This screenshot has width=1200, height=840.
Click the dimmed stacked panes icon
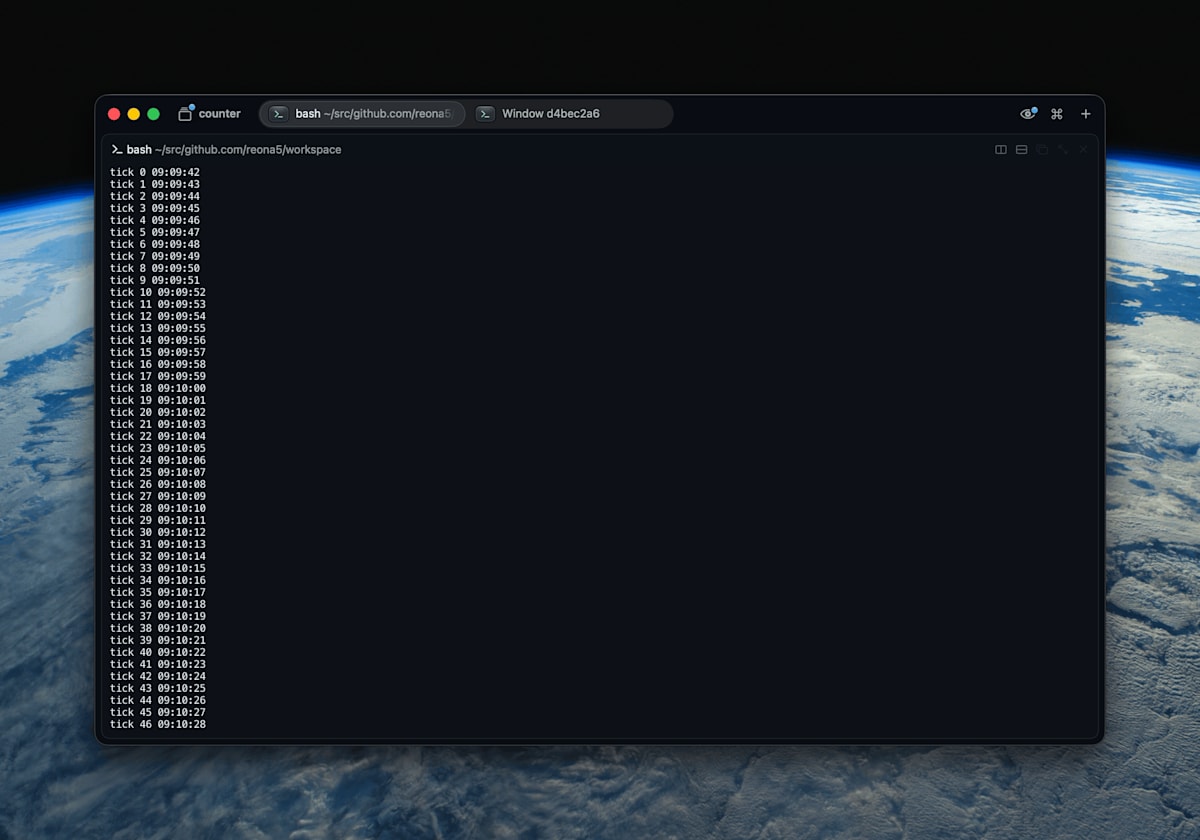(x=1042, y=150)
